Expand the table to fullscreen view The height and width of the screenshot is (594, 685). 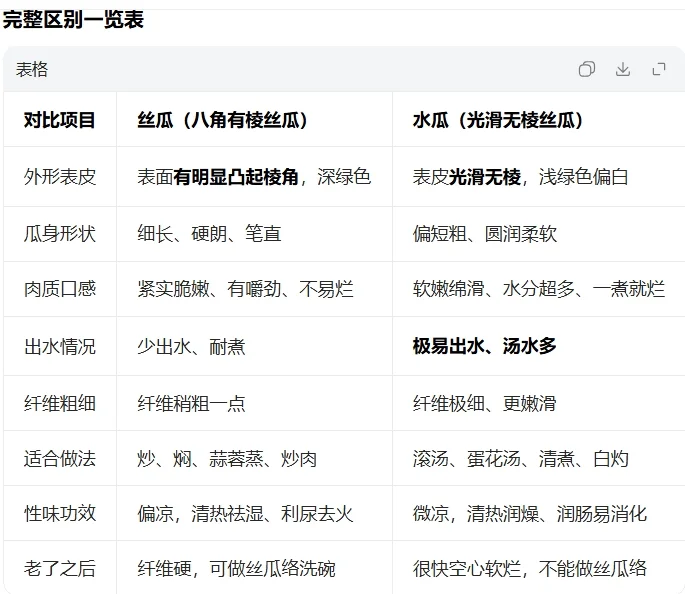tap(659, 69)
